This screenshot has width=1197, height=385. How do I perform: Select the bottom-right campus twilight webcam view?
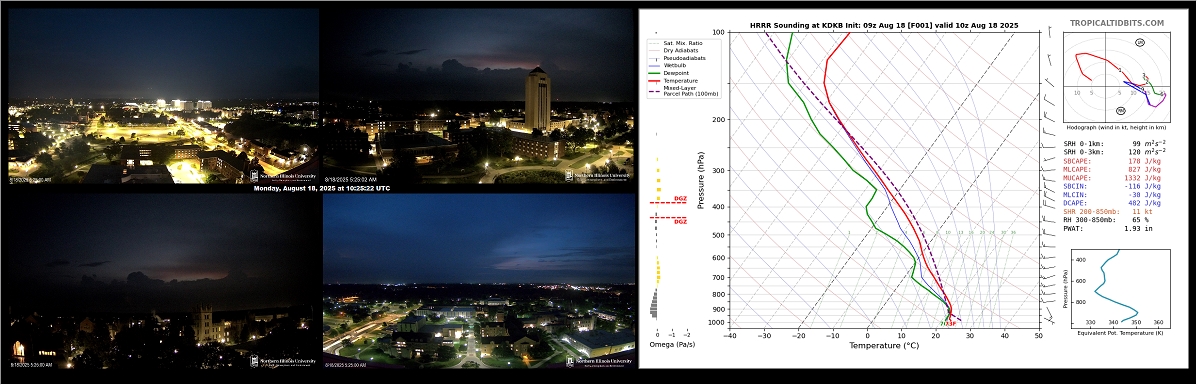(x=478, y=281)
